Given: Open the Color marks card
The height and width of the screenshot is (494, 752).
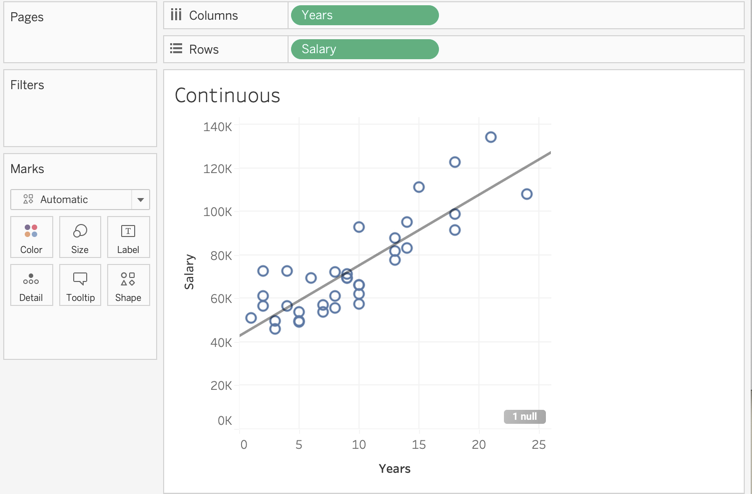Looking at the screenshot, I should (31, 238).
